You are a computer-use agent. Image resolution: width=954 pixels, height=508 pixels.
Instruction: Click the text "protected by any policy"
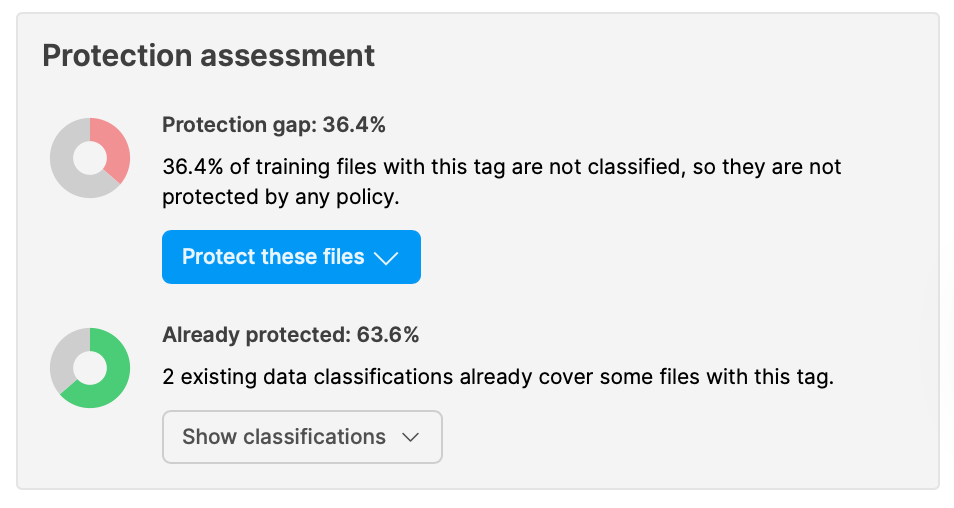[280, 197]
